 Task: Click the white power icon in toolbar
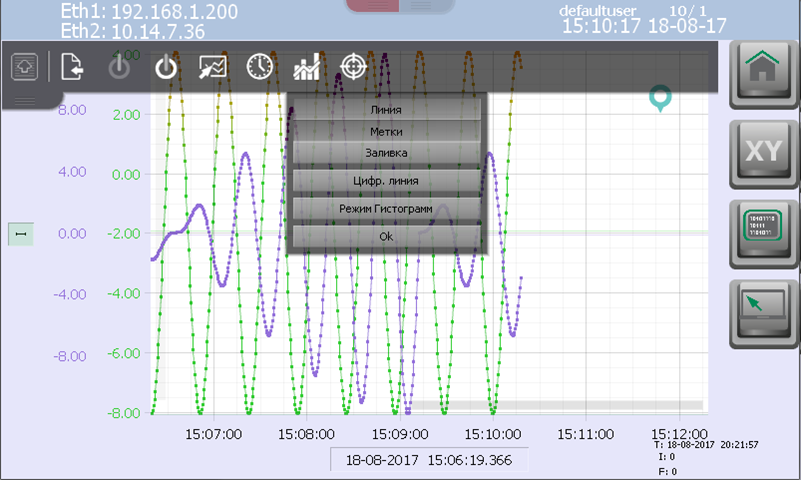click(x=166, y=67)
